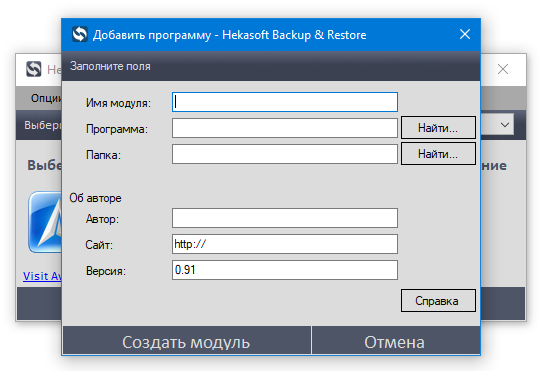Click the Сайт field containing http://
Screen dimensions: 542x371
pos(285,244)
